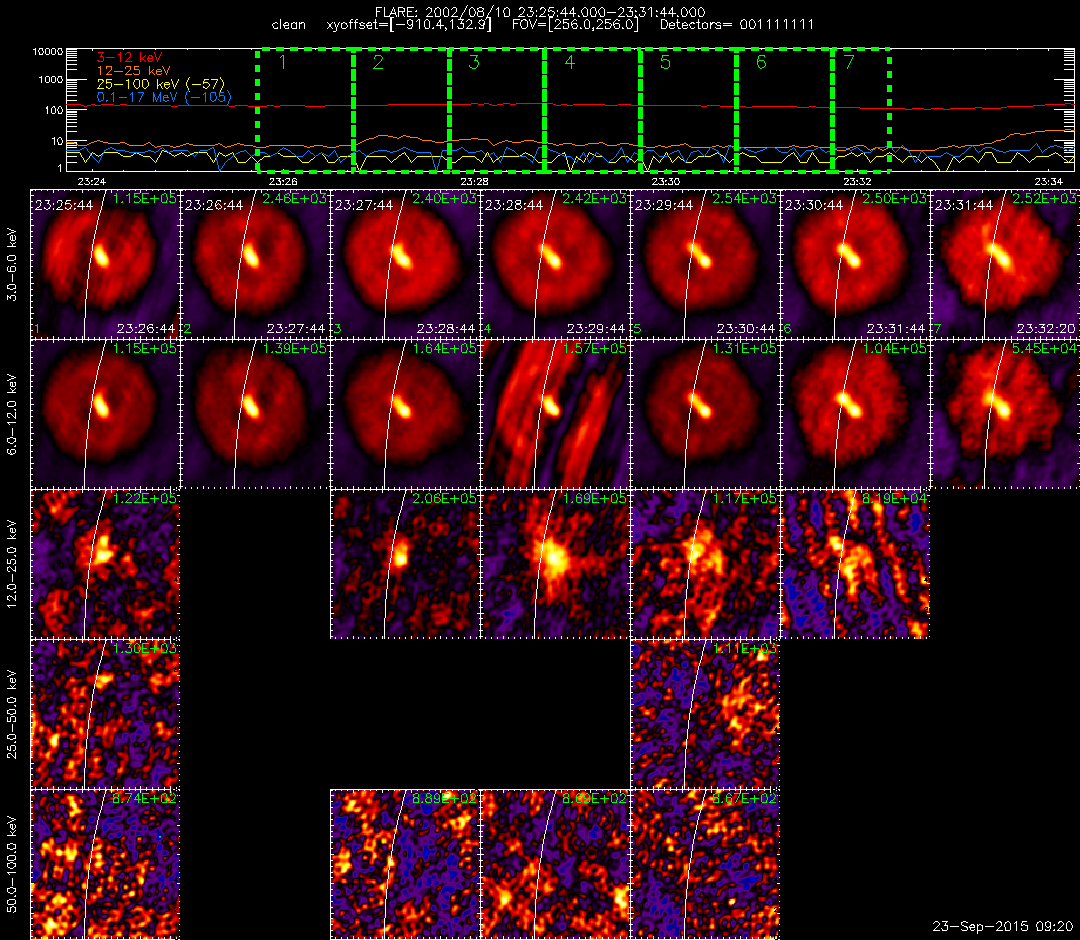
Task: Click the 12.0-25.0 keV row label
Action: [x=12, y=565]
